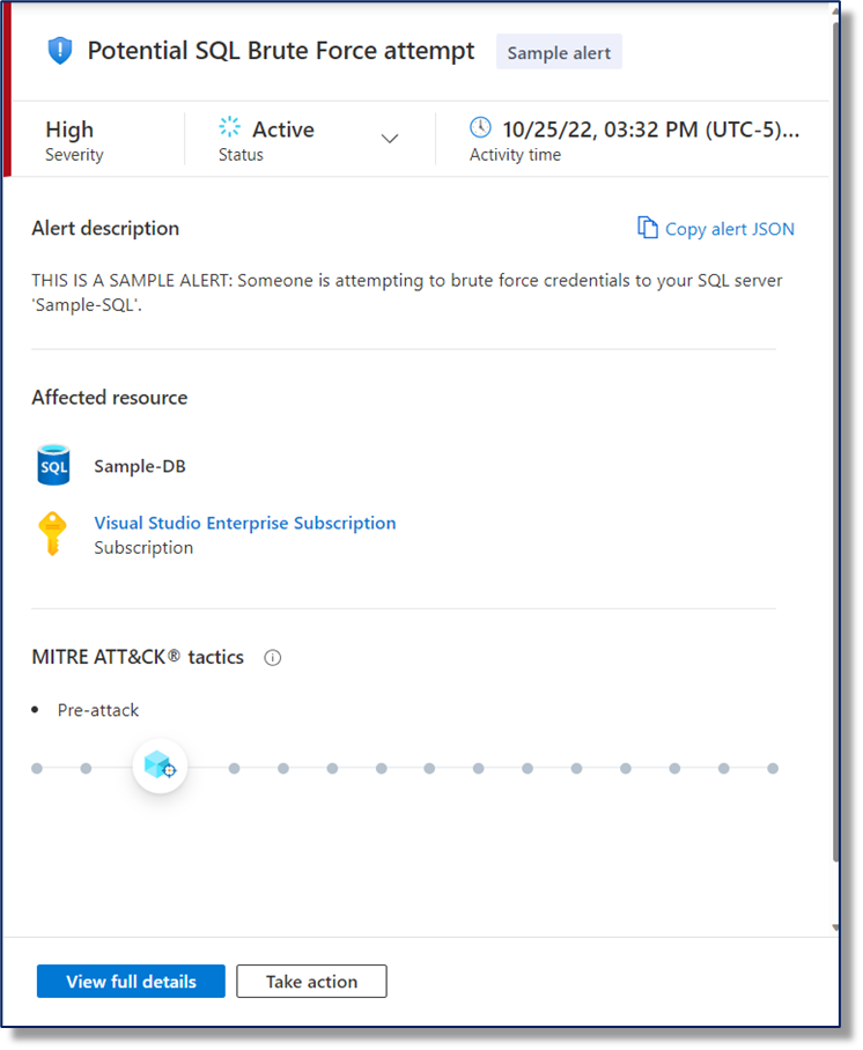The height and width of the screenshot is (1050, 863).
Task: Click the Affected resource heading
Action: pyautogui.click(x=110, y=398)
